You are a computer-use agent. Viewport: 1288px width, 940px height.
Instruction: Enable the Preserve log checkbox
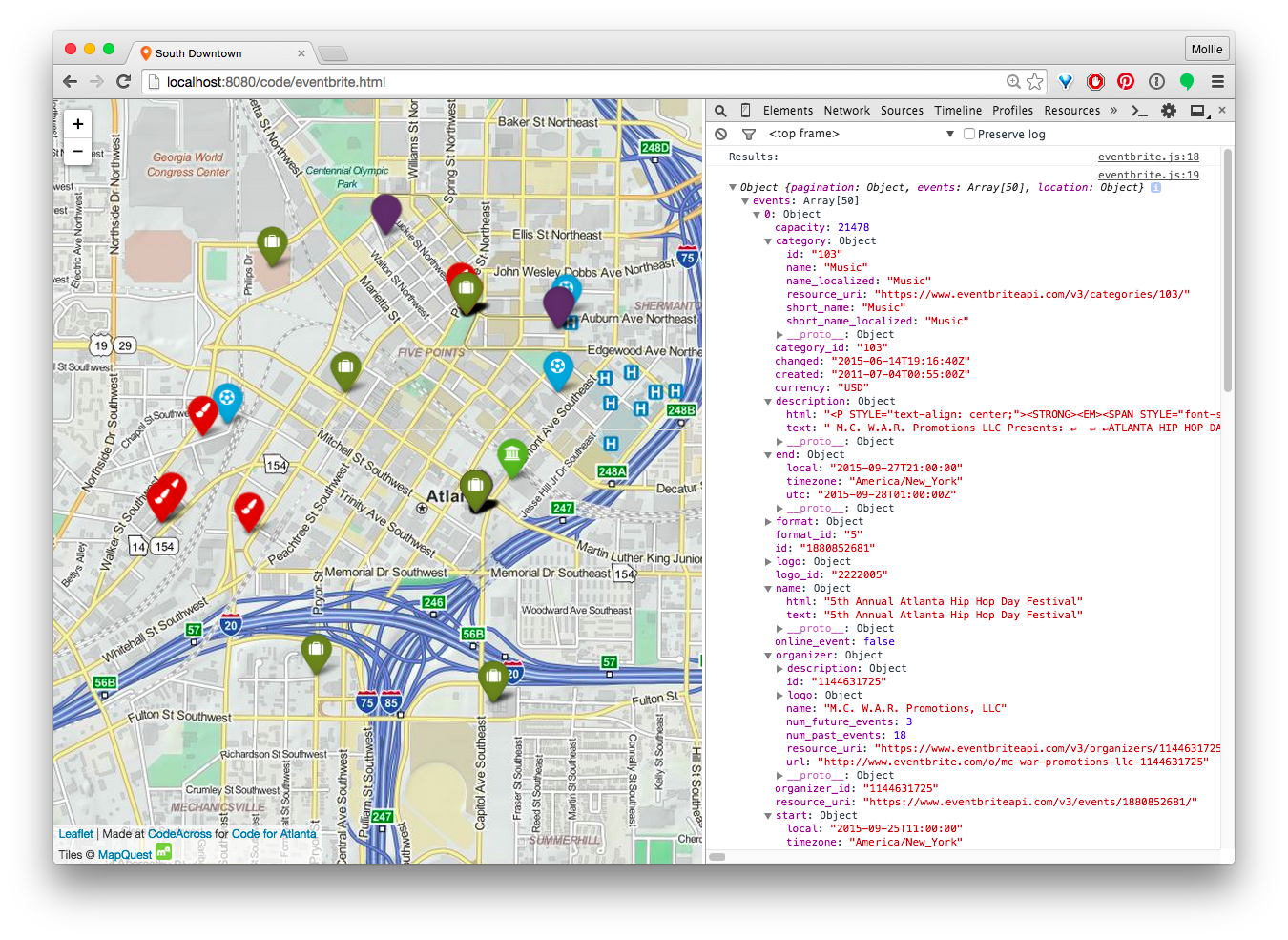[x=969, y=135]
